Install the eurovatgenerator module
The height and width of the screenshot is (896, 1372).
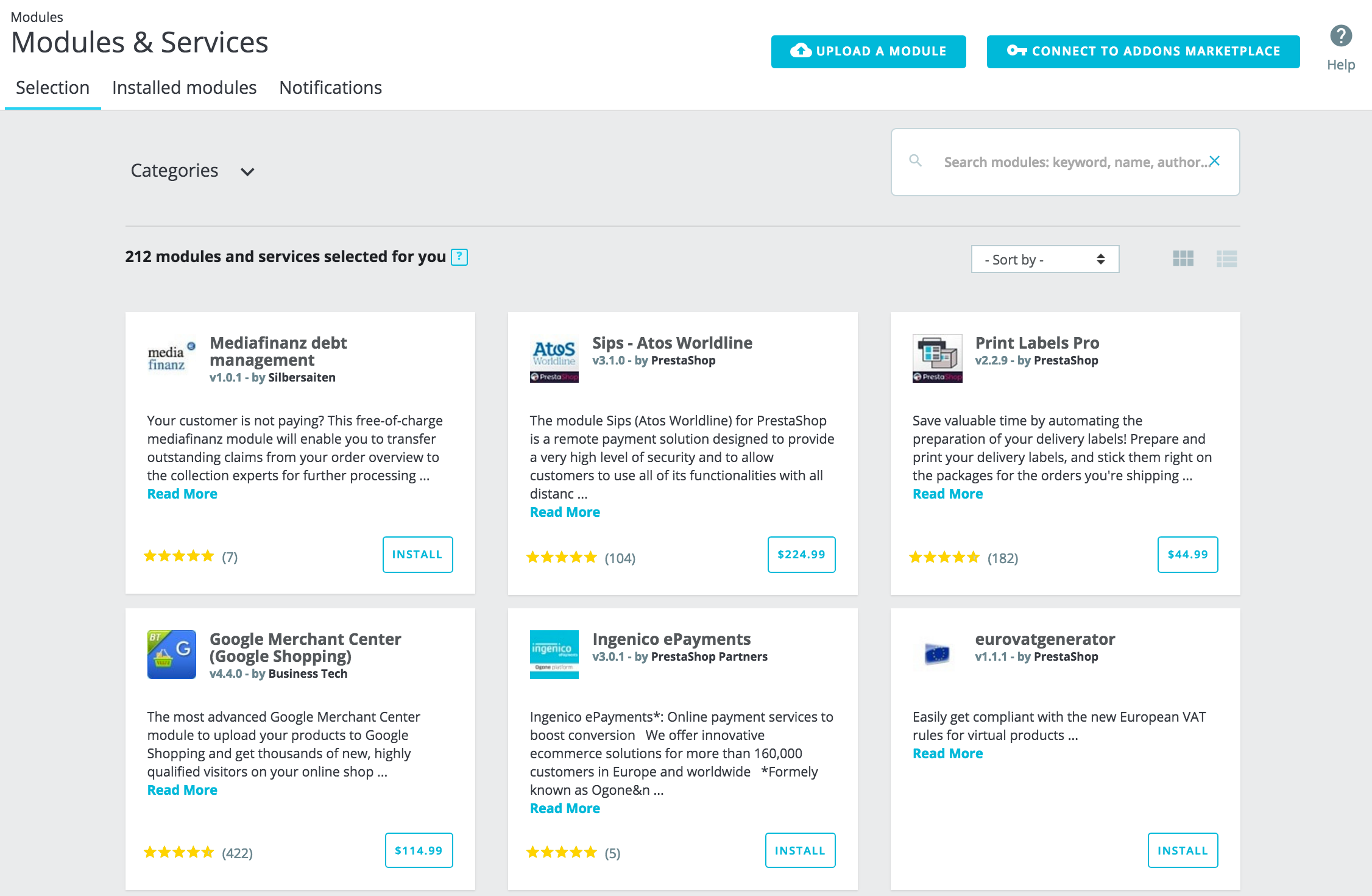tap(1183, 850)
